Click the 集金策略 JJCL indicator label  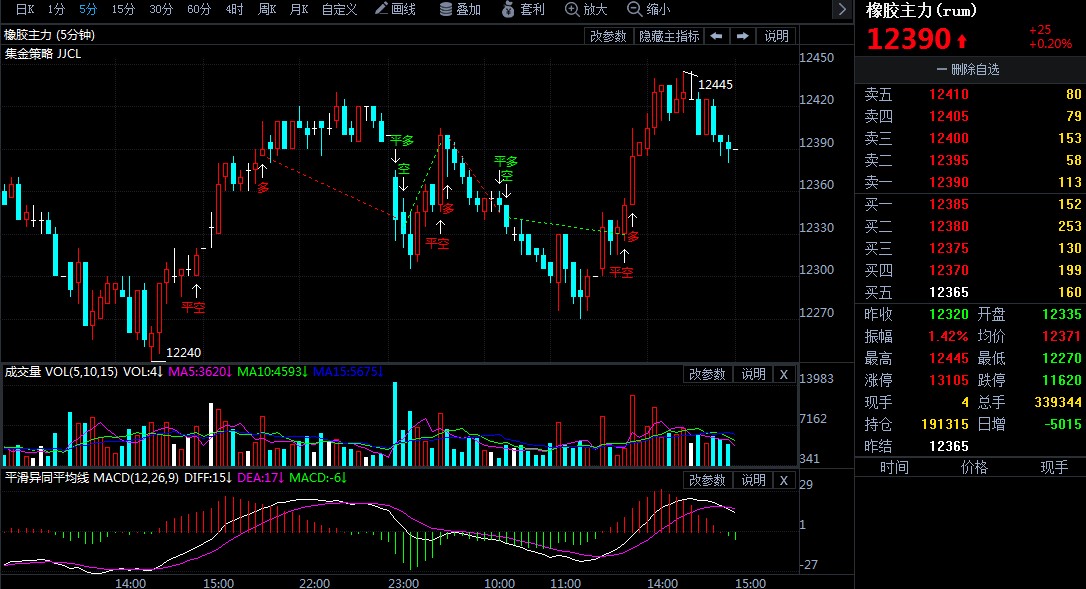click(43, 54)
